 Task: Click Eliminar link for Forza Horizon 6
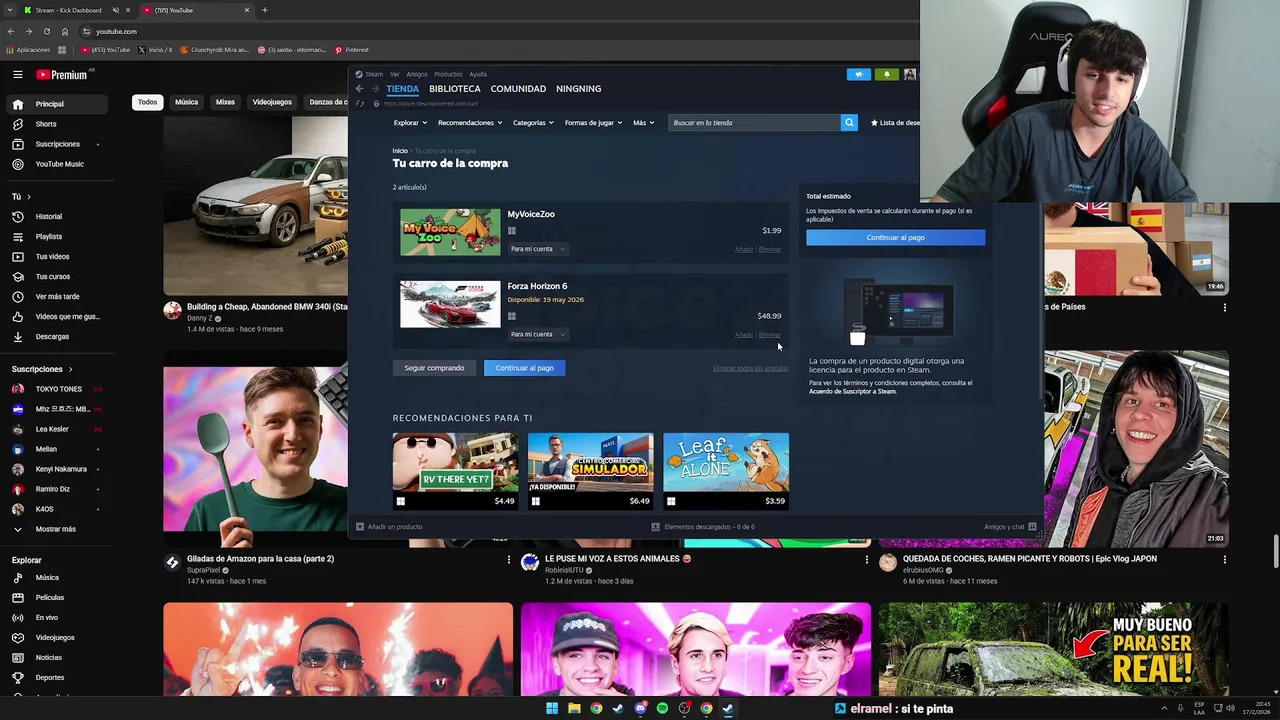tap(770, 335)
